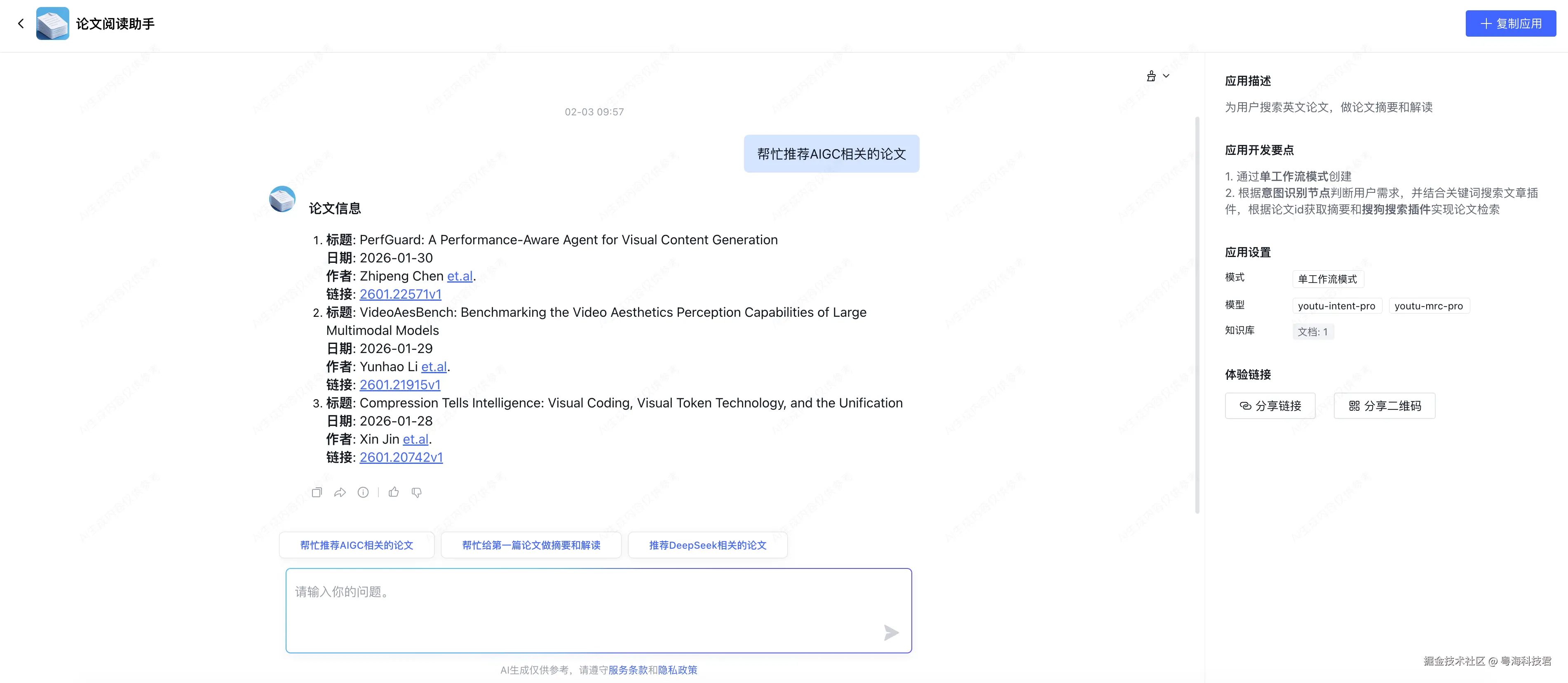Click the 复制应用 button

tap(1510, 24)
